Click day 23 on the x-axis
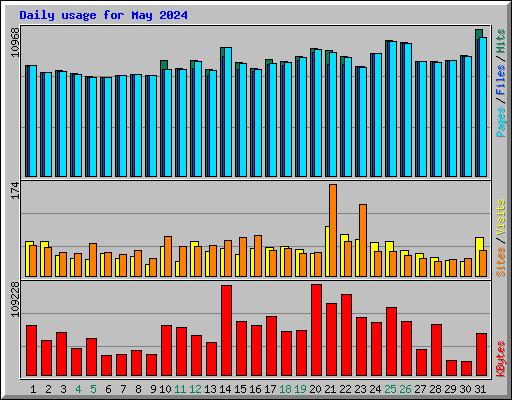The height and width of the screenshot is (400, 512). pos(360,389)
